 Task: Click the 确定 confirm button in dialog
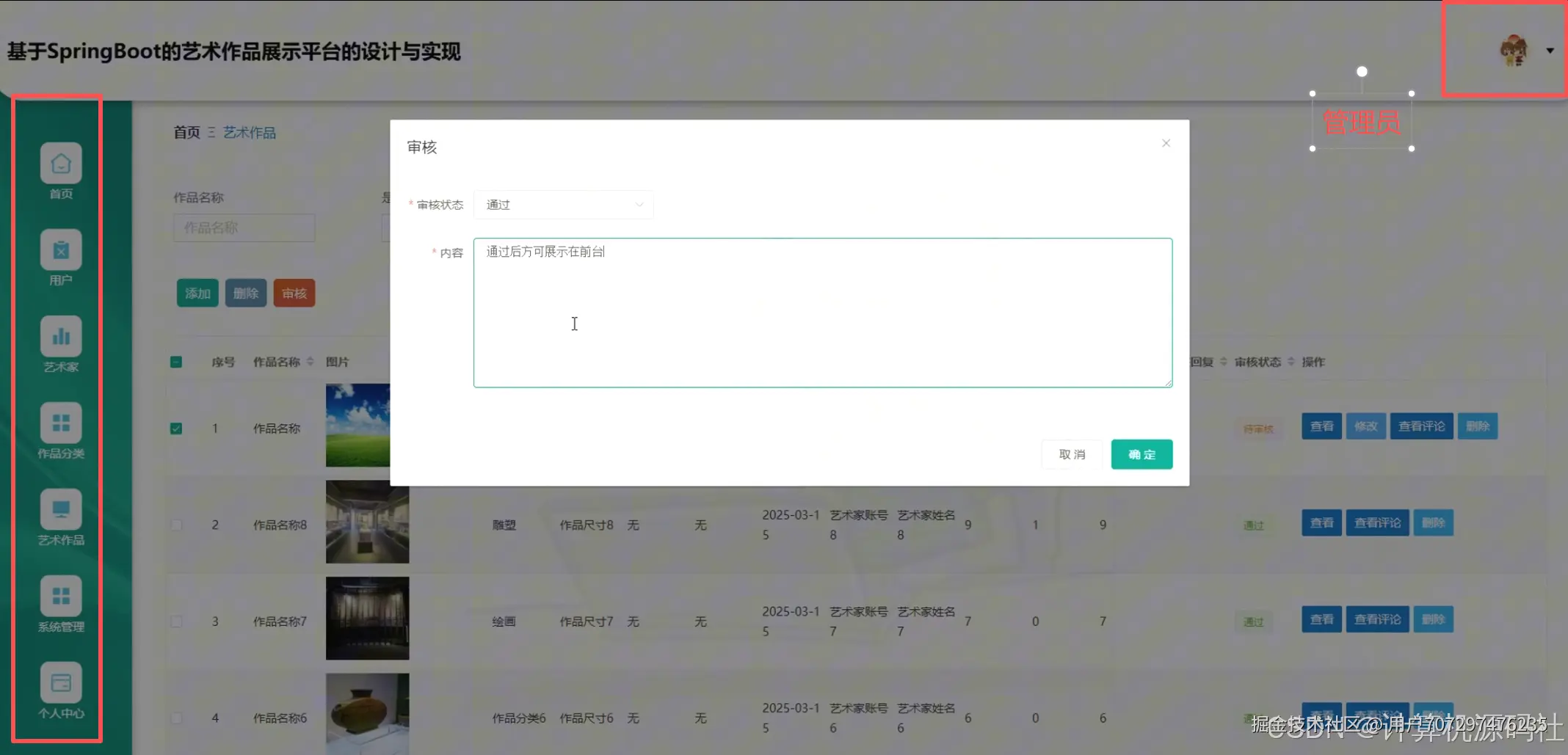pos(1141,453)
